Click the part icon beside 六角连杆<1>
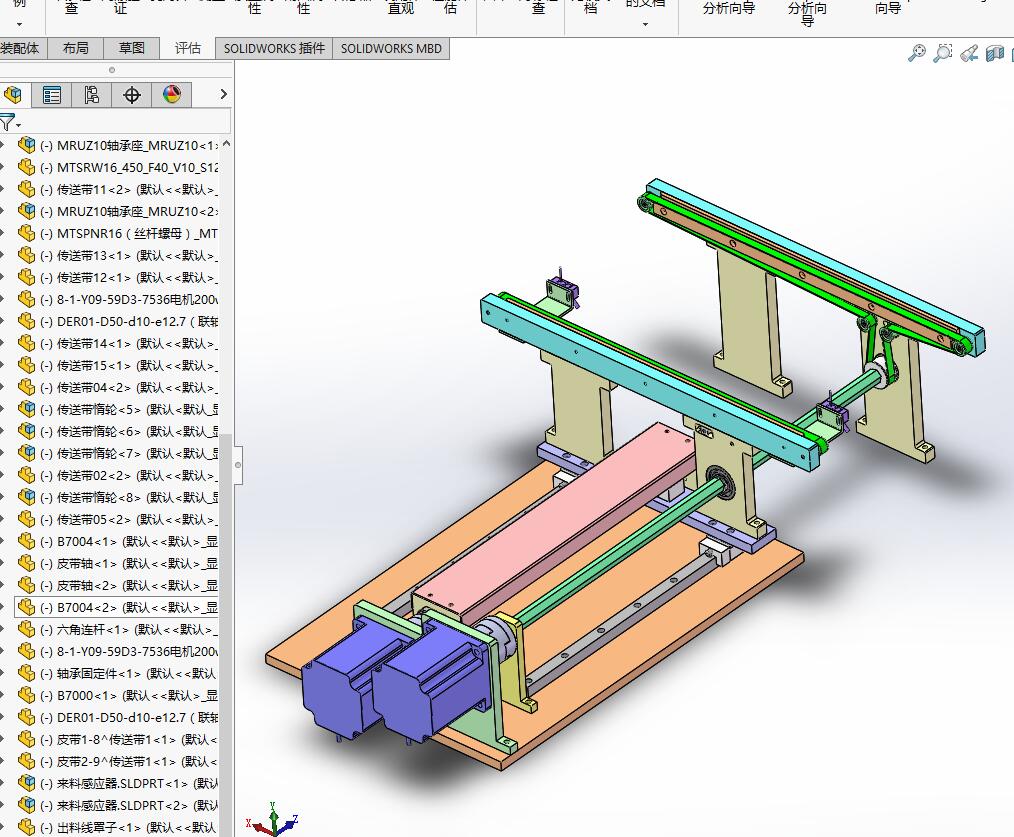1014x837 pixels. click(x=26, y=629)
